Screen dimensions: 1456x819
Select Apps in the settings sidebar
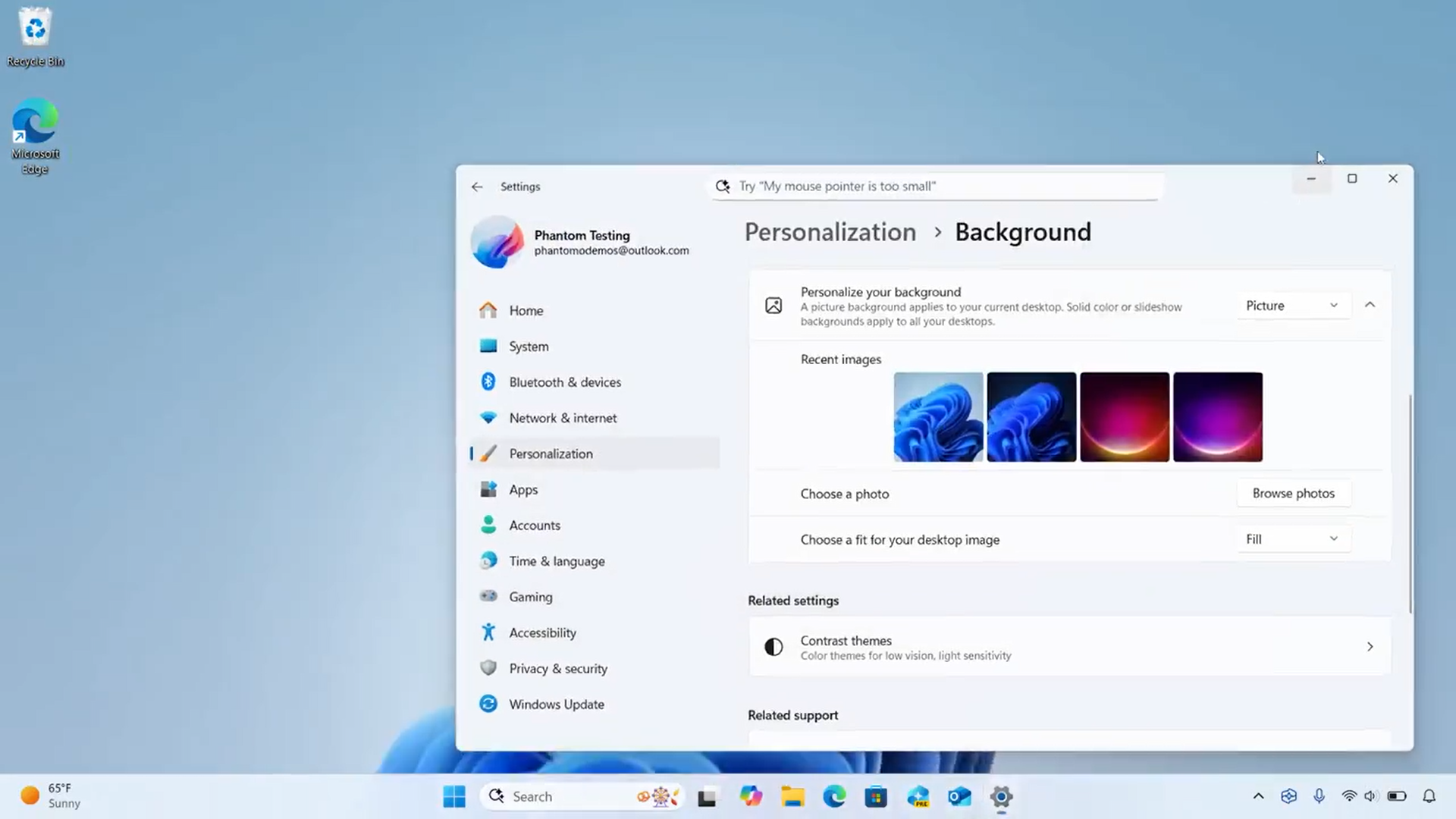tap(523, 490)
